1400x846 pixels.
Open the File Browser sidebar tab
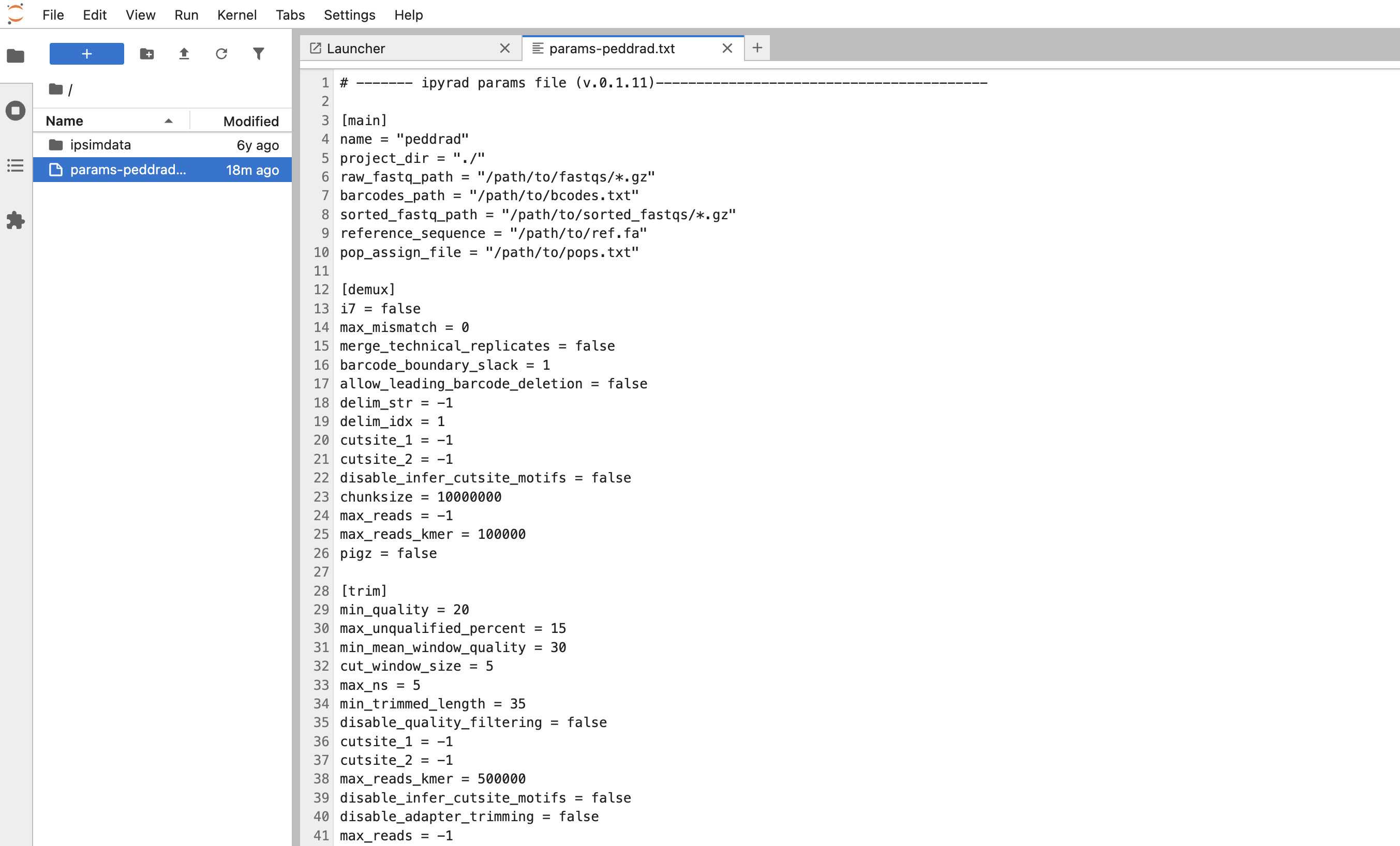(x=16, y=56)
